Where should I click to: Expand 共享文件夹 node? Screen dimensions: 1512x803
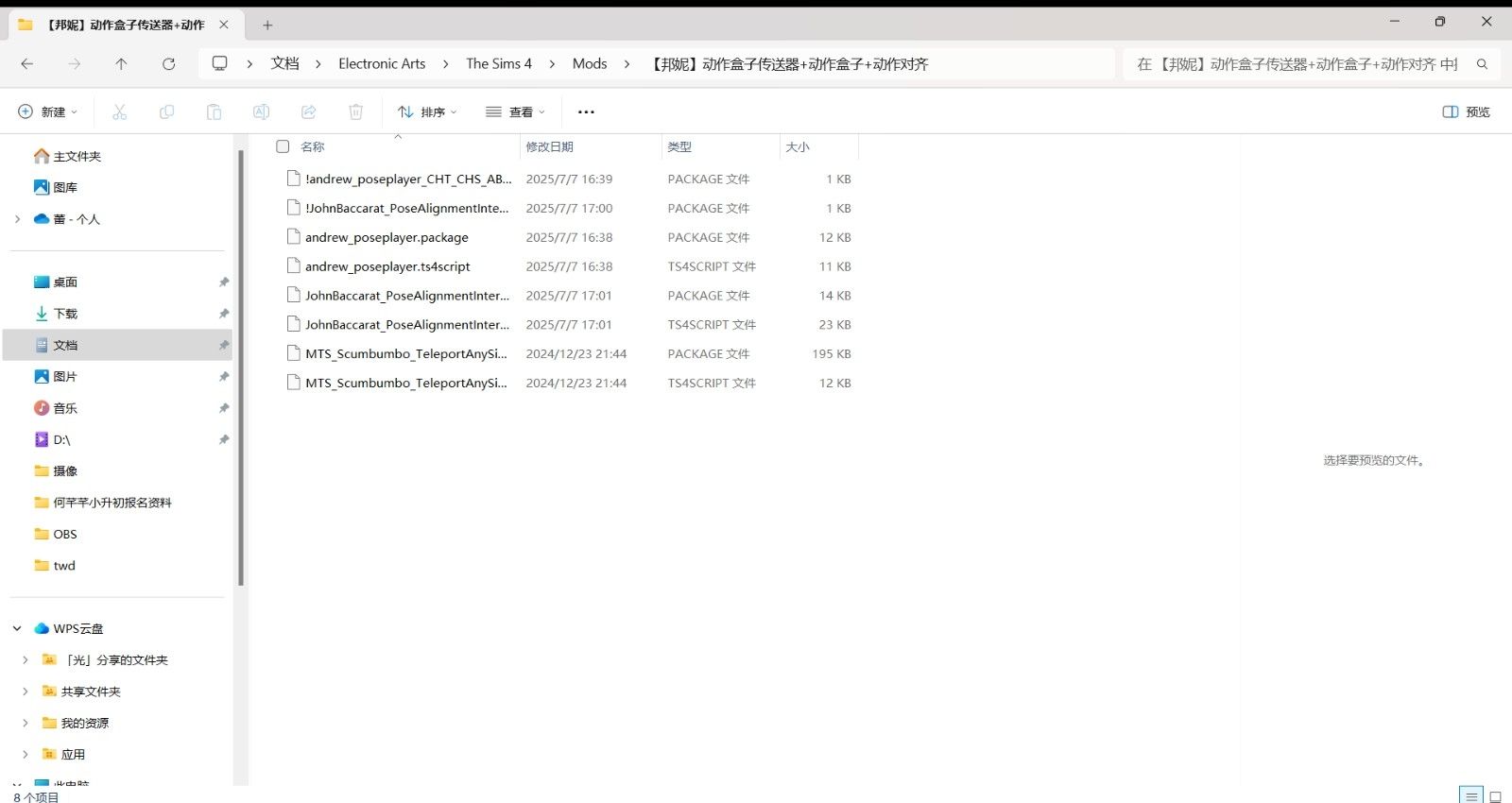(x=26, y=692)
